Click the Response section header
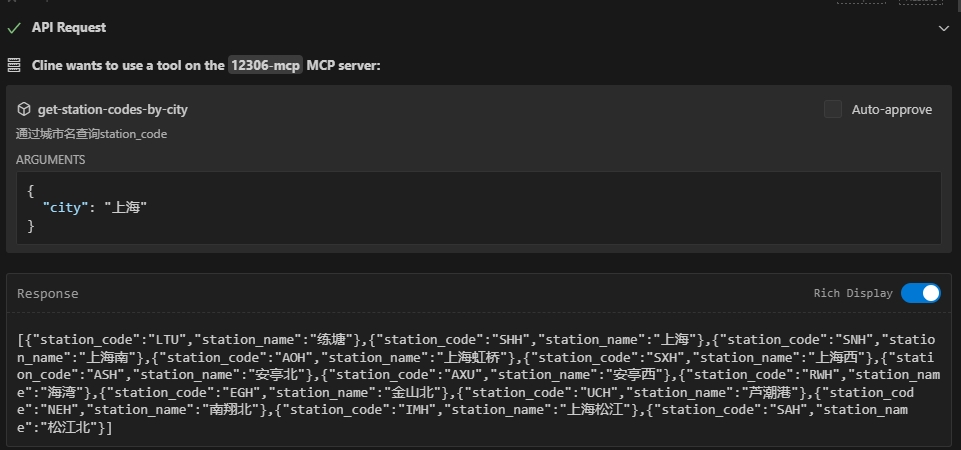 pyautogui.click(x=48, y=294)
